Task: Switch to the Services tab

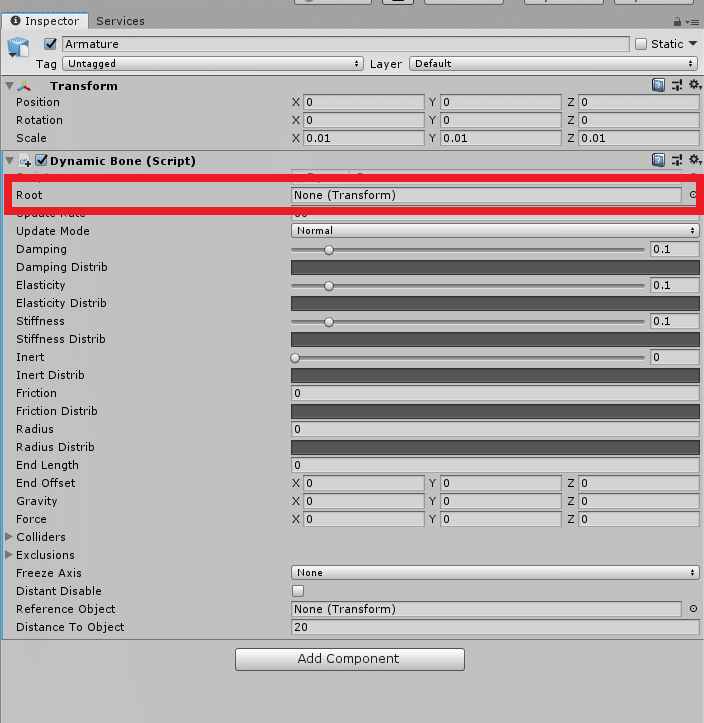Action: click(x=120, y=21)
